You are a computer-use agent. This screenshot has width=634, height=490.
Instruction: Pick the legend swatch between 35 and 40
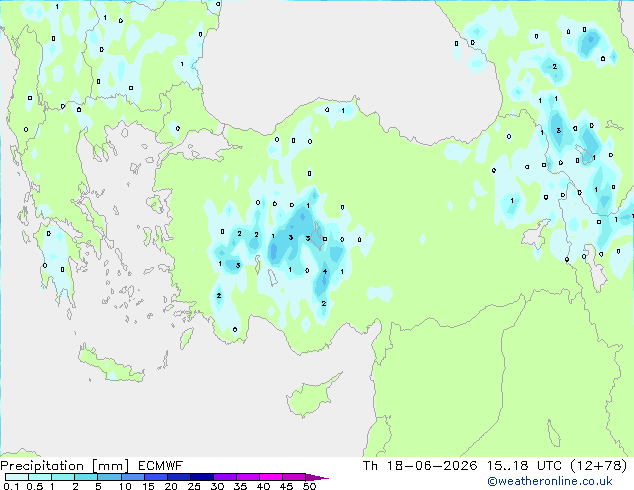pos(248,477)
